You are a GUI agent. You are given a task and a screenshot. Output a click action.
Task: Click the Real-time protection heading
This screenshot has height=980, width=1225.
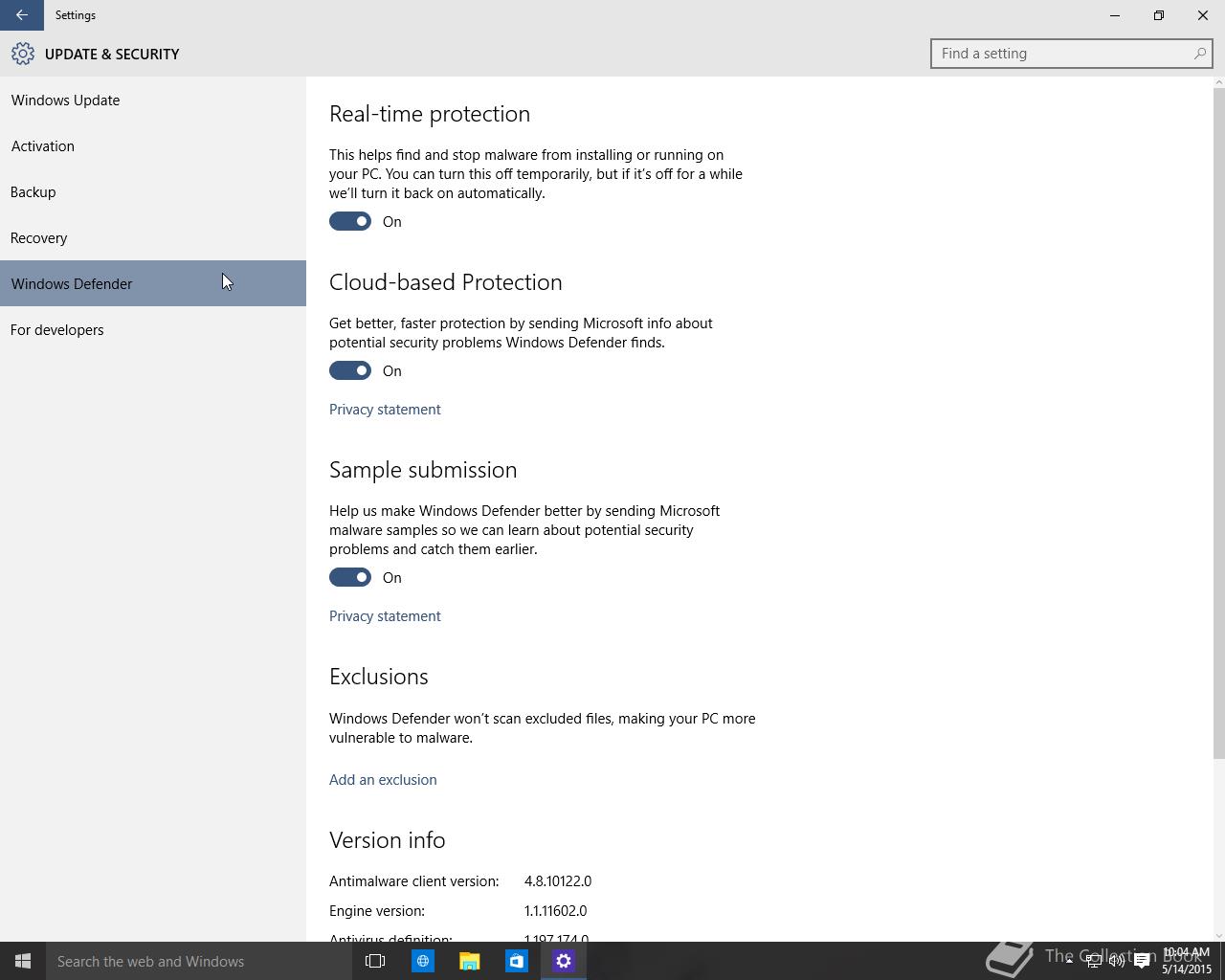[430, 114]
